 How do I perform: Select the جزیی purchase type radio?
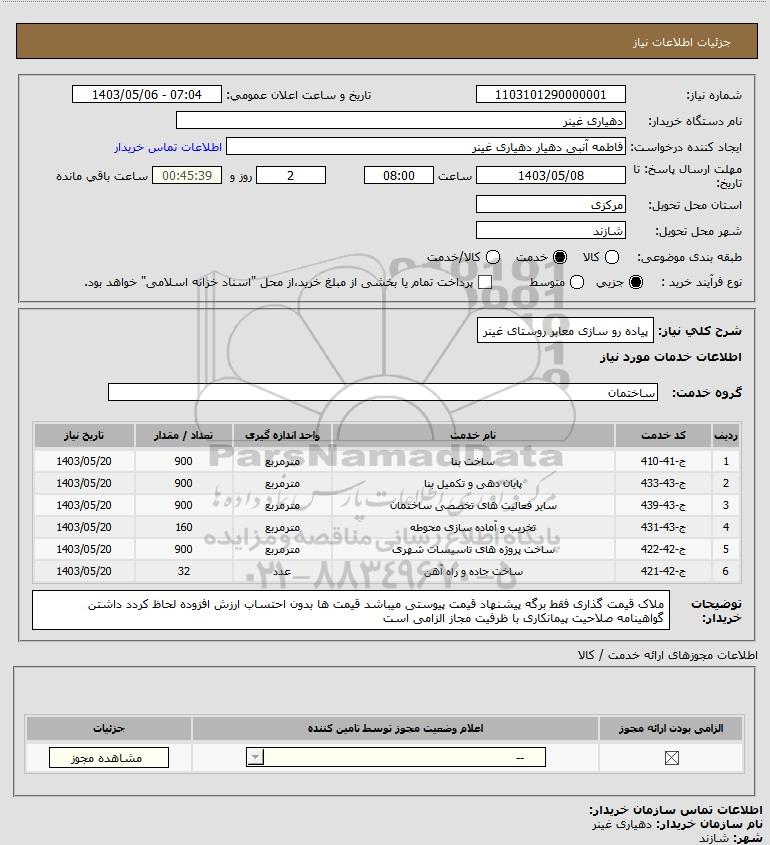[x=636, y=282]
